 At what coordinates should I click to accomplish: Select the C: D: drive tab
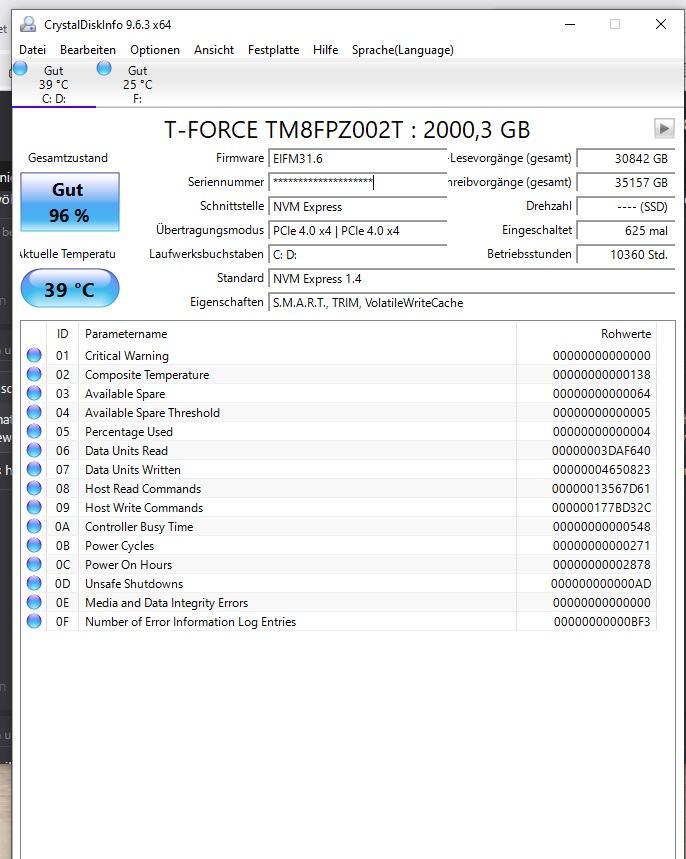(54, 84)
